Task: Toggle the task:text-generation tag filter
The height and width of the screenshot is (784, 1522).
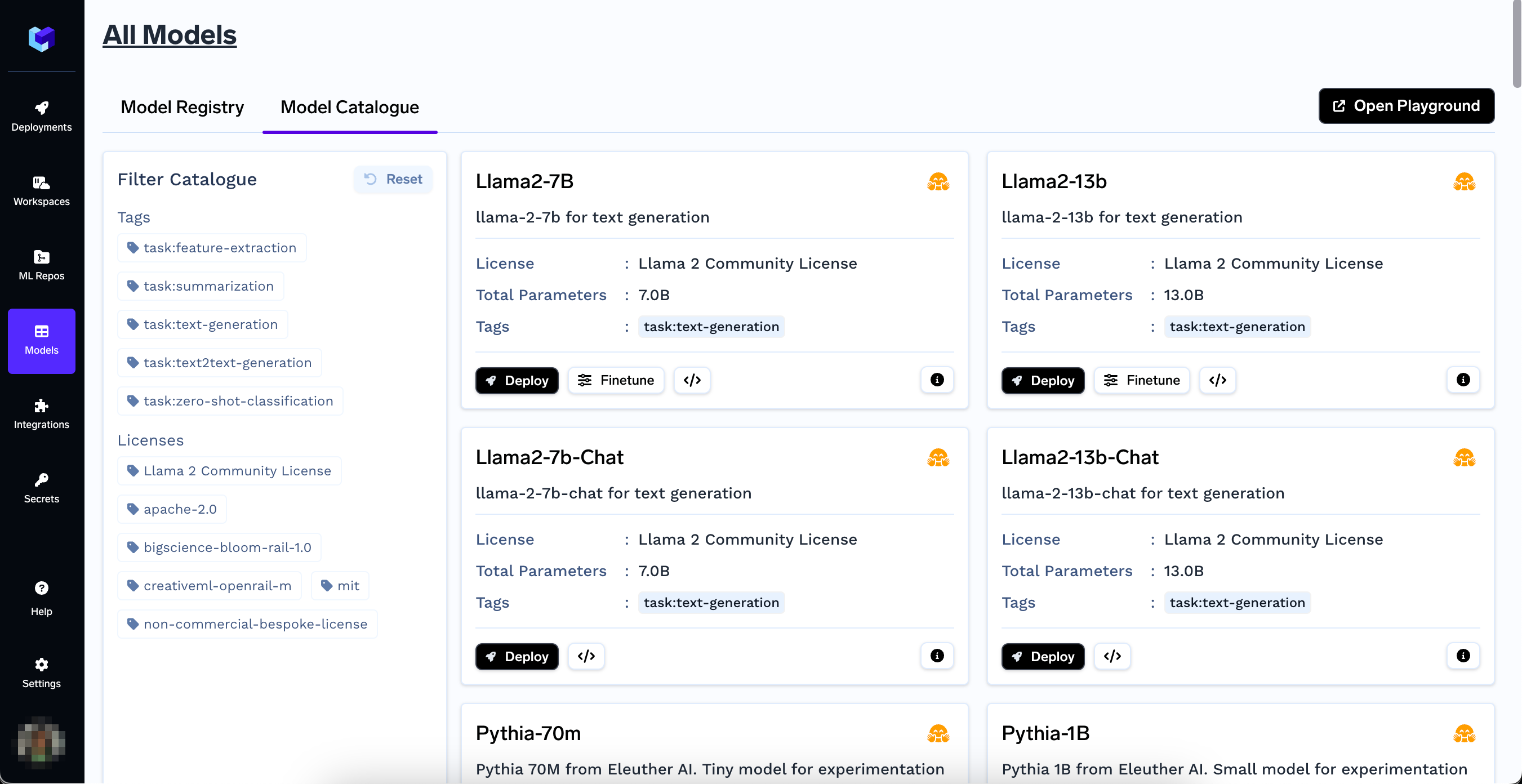Action: pyautogui.click(x=203, y=324)
